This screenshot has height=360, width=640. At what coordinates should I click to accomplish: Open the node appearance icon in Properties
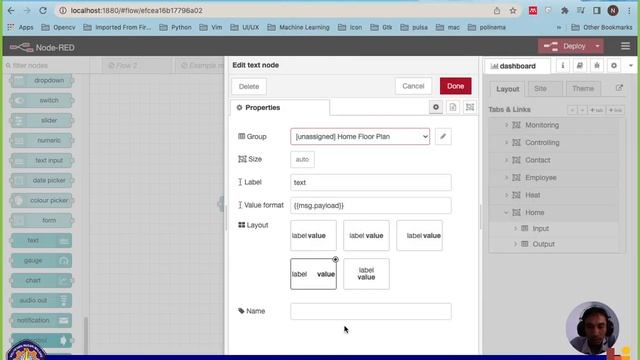(x=470, y=107)
